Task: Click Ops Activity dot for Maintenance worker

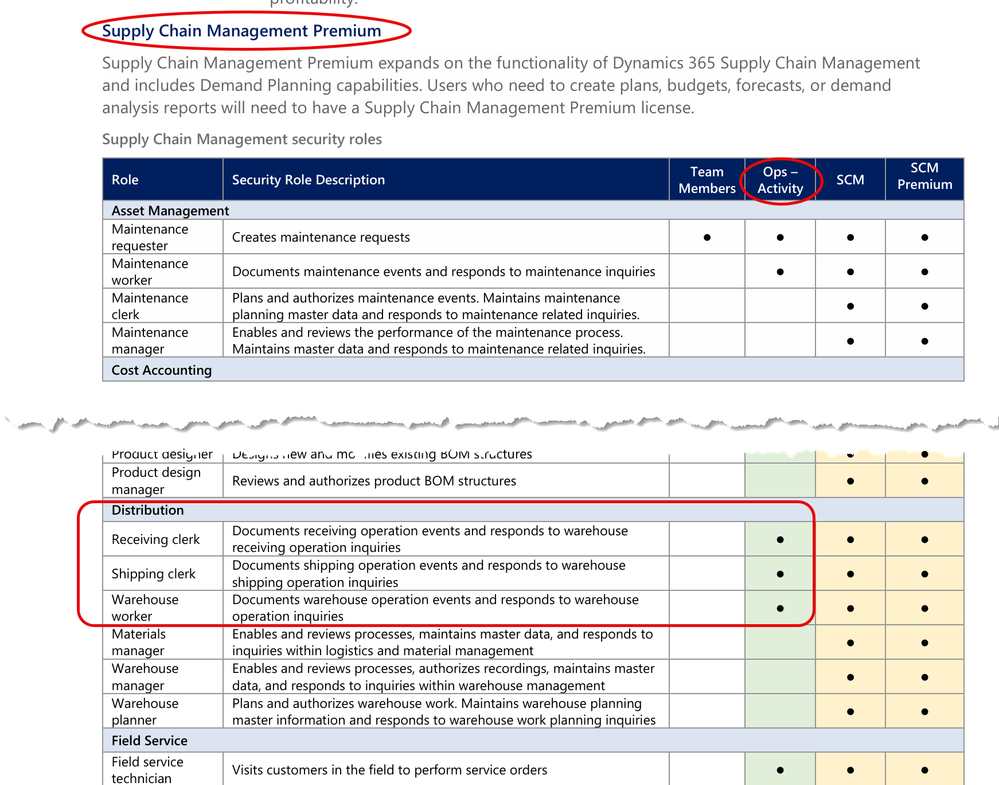Action: tap(780, 272)
